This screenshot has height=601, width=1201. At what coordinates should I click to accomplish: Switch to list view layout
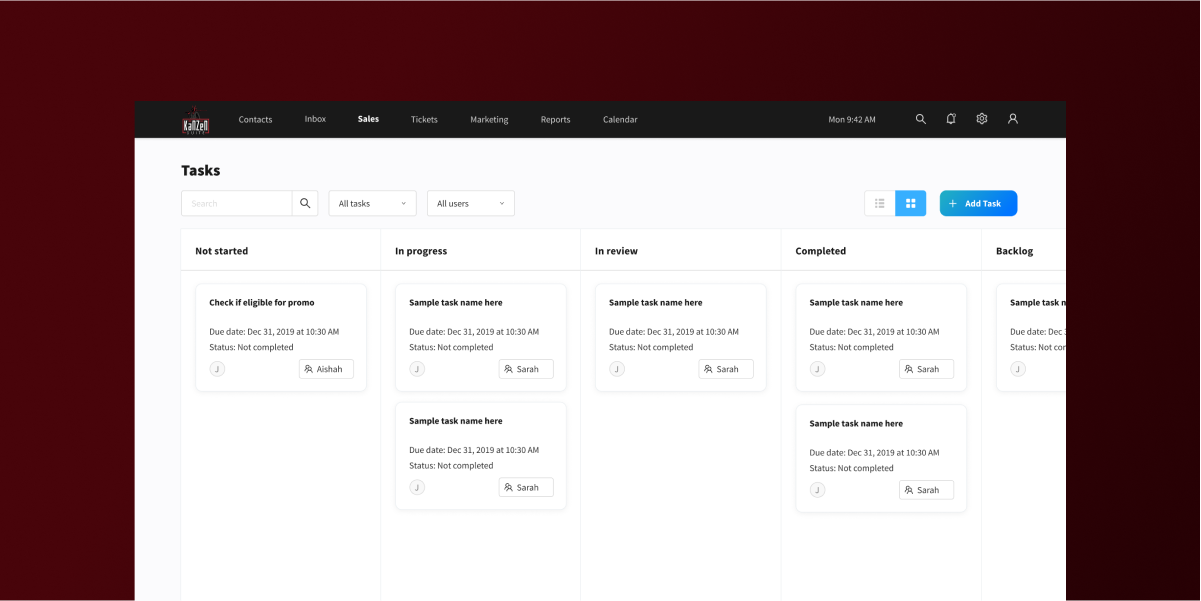(880, 203)
